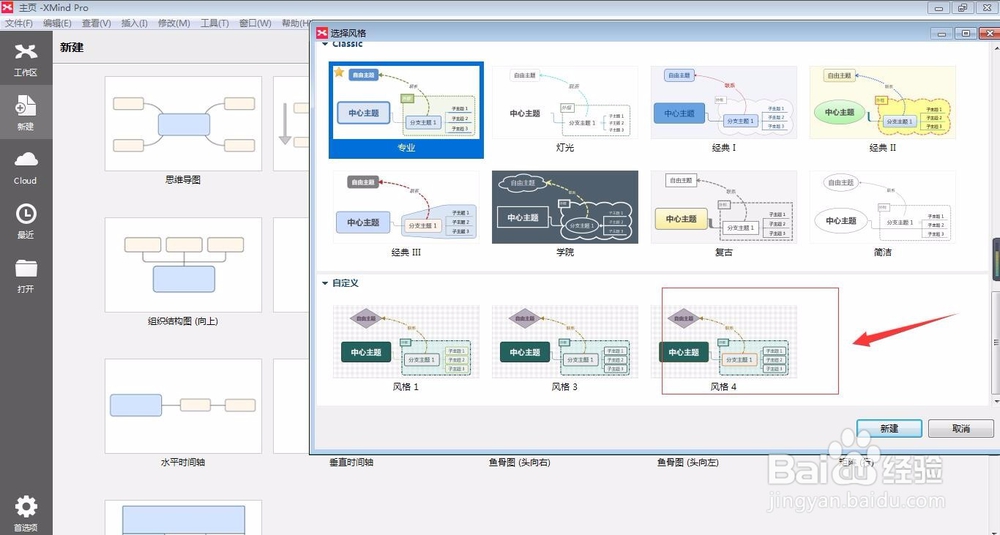
Task: Click the 垂直时间轴 template label
Action: coord(351,462)
